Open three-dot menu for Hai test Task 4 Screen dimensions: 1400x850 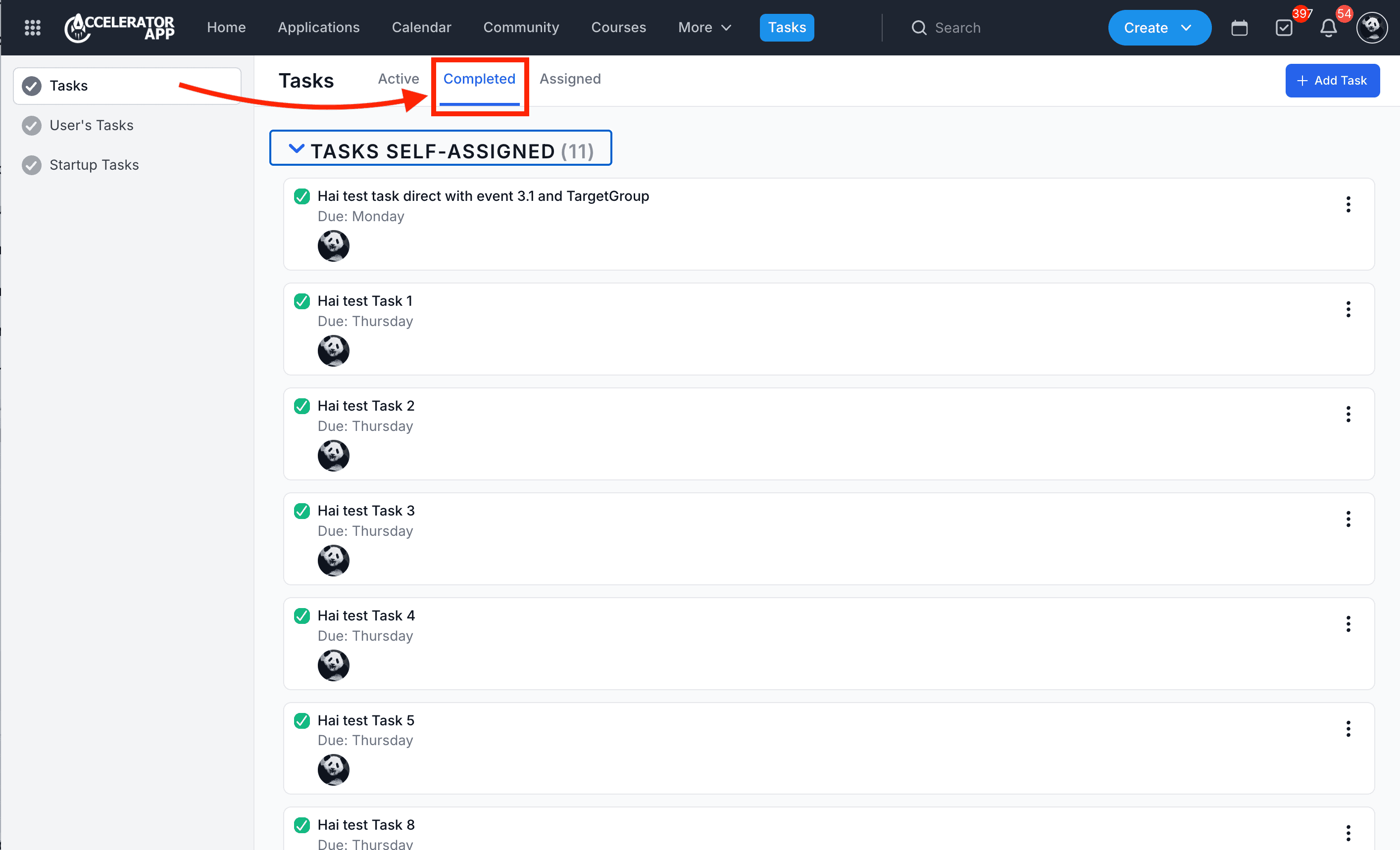pos(1349,624)
